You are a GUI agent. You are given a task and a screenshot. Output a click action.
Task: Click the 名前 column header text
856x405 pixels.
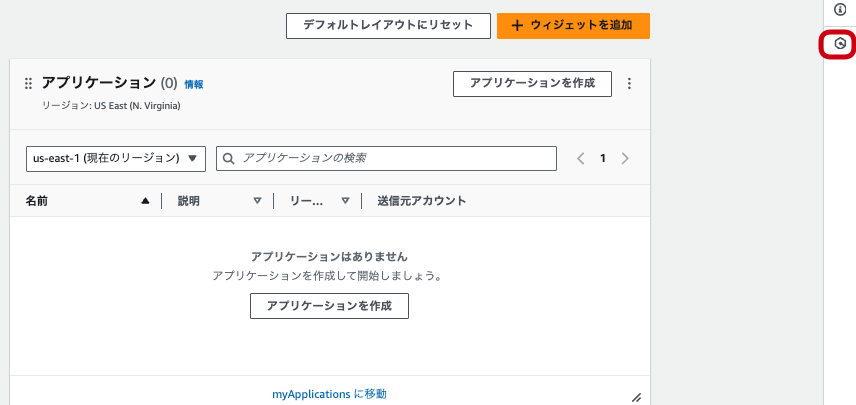[37, 201]
